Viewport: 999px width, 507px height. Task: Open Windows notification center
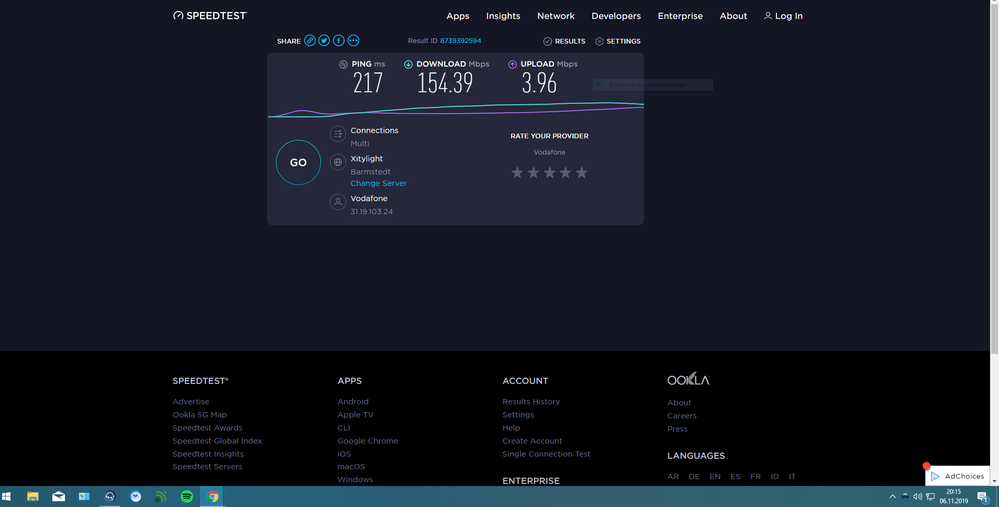pos(983,497)
